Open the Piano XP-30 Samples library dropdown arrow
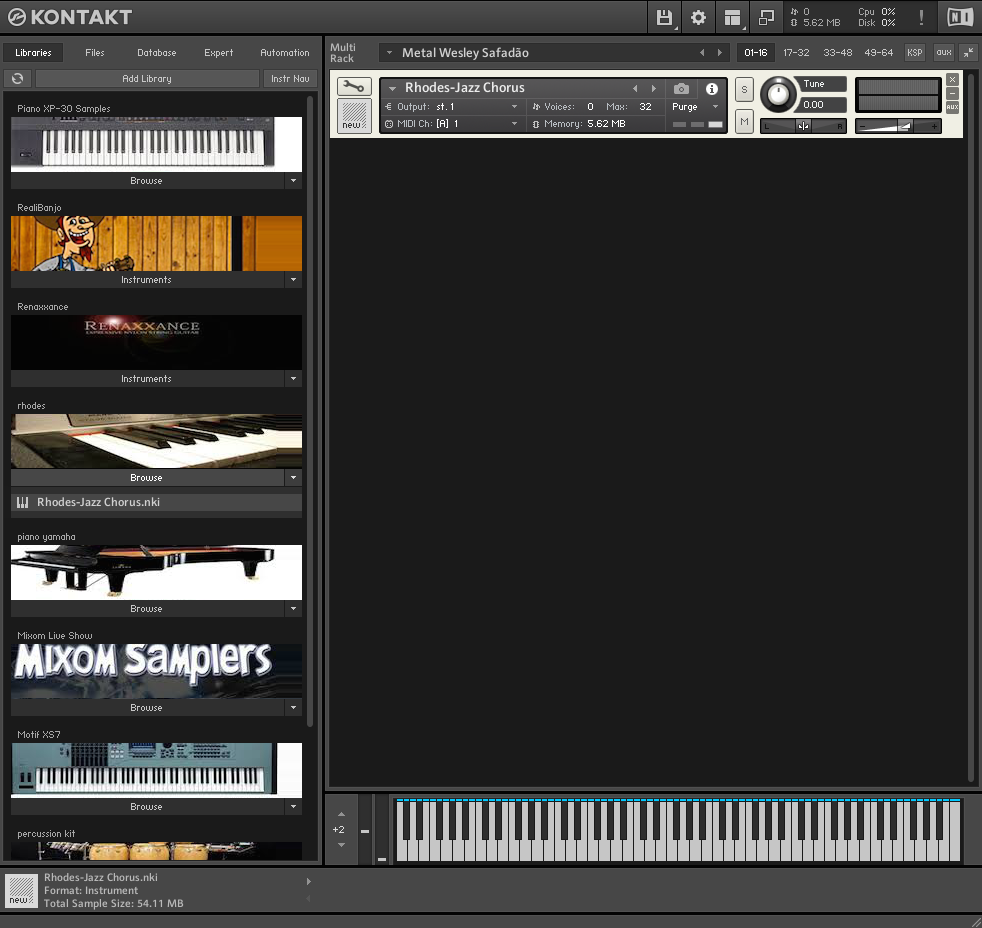The width and height of the screenshot is (982, 928). pyautogui.click(x=293, y=180)
